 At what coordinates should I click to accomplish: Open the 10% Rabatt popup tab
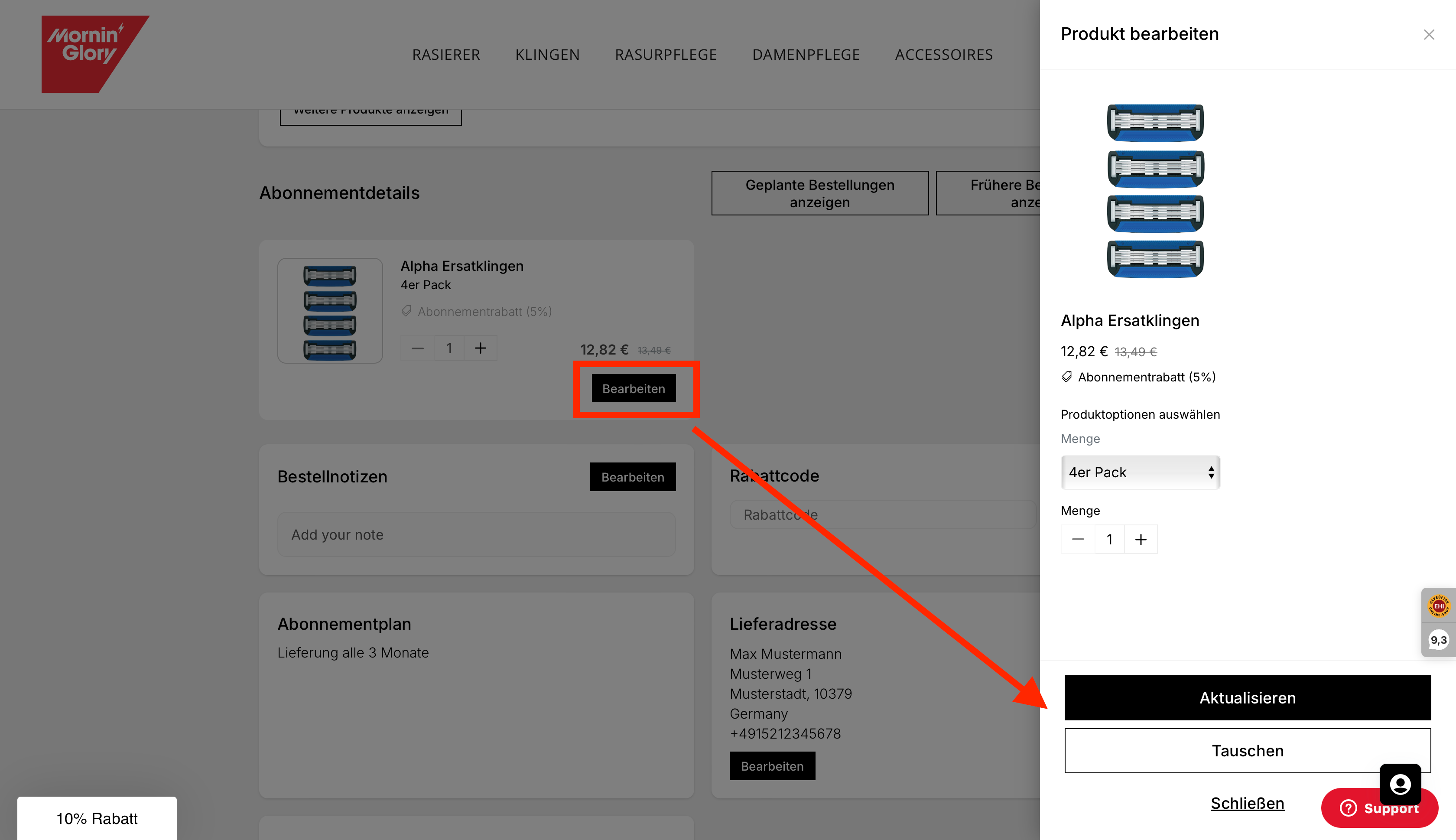[x=97, y=818]
